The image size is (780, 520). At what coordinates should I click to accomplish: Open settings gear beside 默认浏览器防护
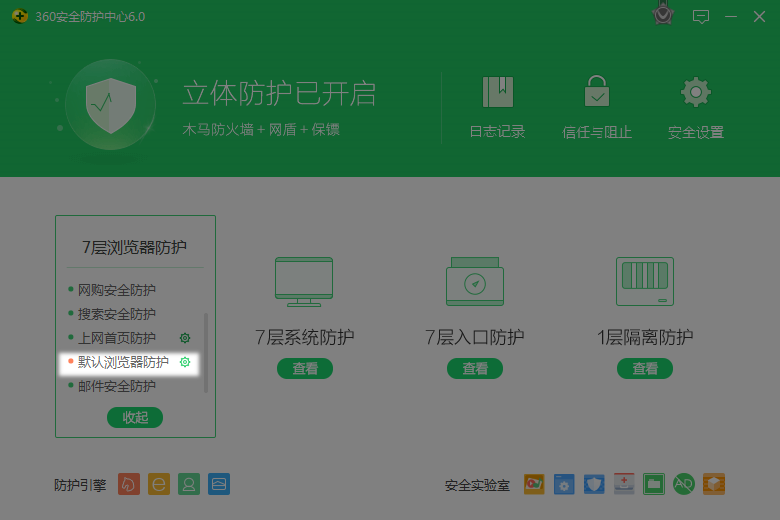(185, 362)
